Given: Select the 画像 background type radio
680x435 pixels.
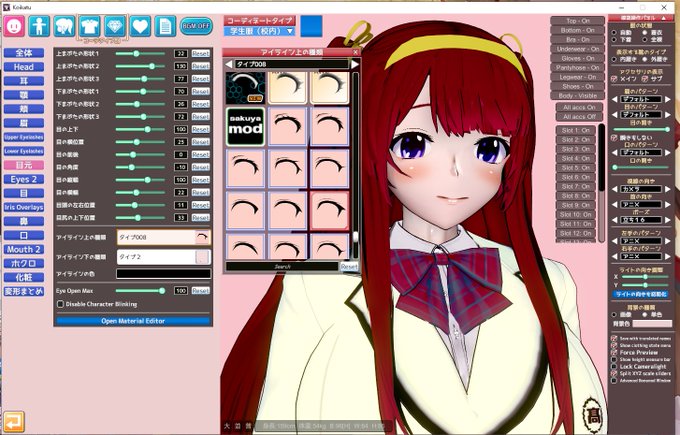Looking at the screenshot, I should pos(614,314).
